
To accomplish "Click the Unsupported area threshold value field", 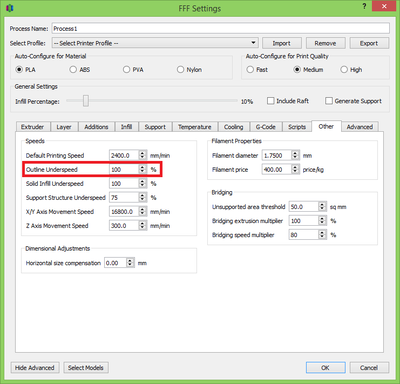I will click(x=304, y=207).
